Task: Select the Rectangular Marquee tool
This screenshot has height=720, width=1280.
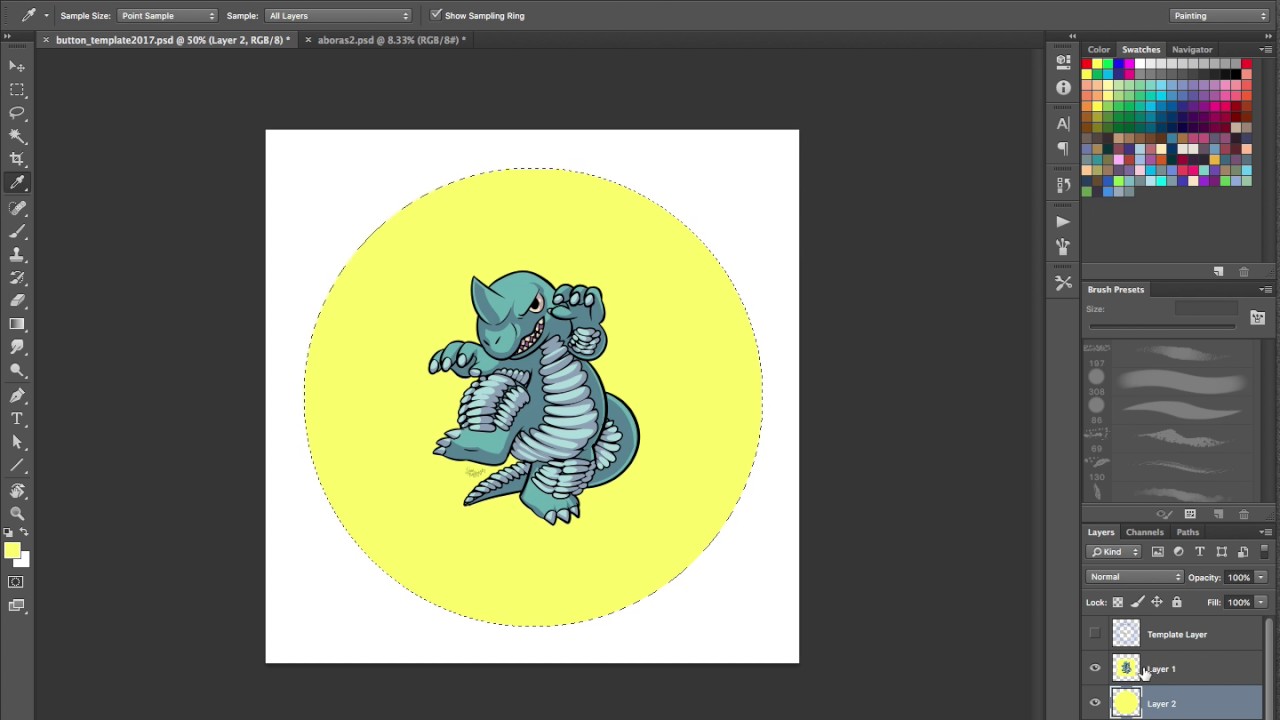Action: [x=17, y=90]
